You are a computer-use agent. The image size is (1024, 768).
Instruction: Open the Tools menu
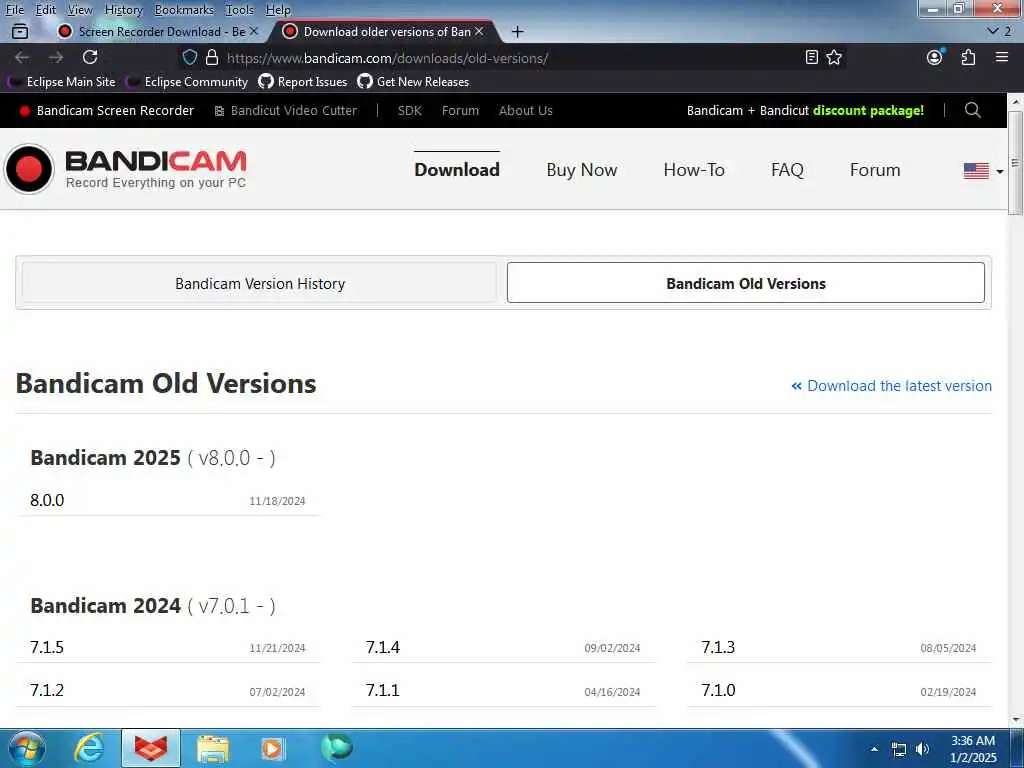coord(239,10)
